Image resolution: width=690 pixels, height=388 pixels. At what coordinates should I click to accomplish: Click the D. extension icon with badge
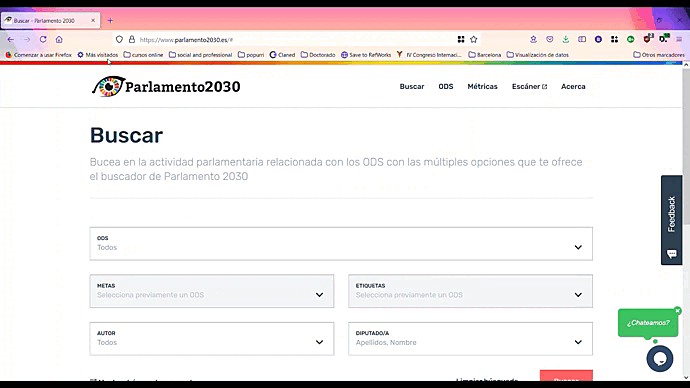click(x=664, y=39)
